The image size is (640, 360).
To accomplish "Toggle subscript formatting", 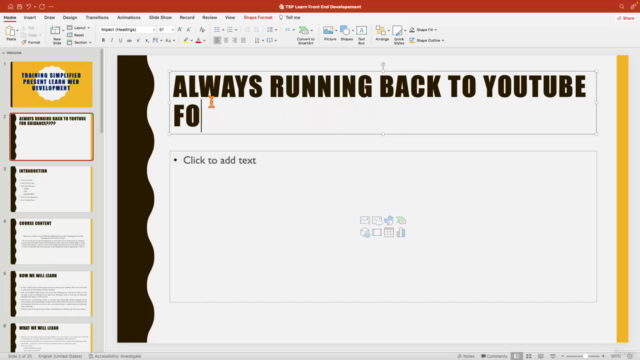I will [x=147, y=40].
